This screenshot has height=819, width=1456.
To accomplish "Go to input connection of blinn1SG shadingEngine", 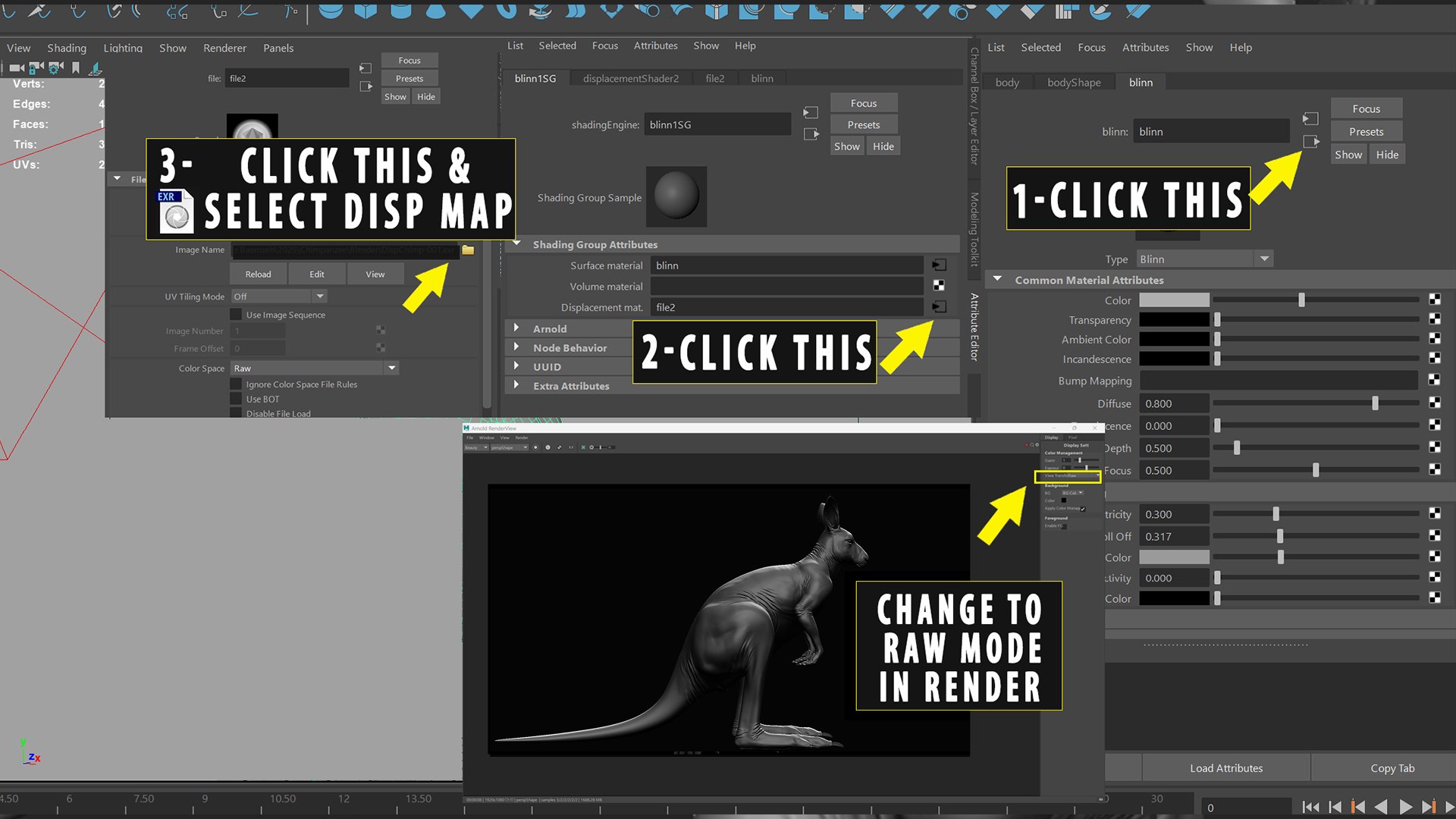I will [811, 113].
